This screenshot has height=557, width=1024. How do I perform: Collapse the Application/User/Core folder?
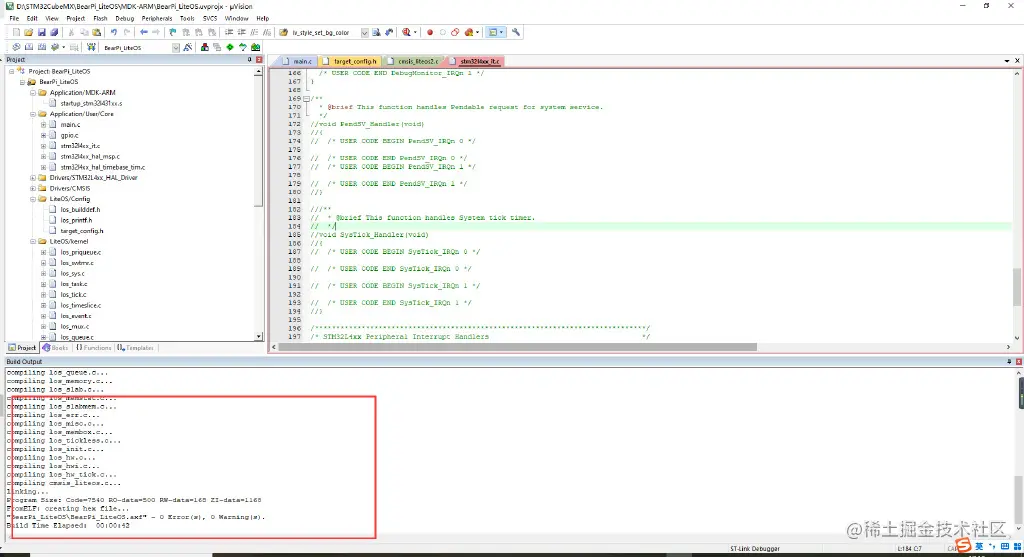point(33,114)
